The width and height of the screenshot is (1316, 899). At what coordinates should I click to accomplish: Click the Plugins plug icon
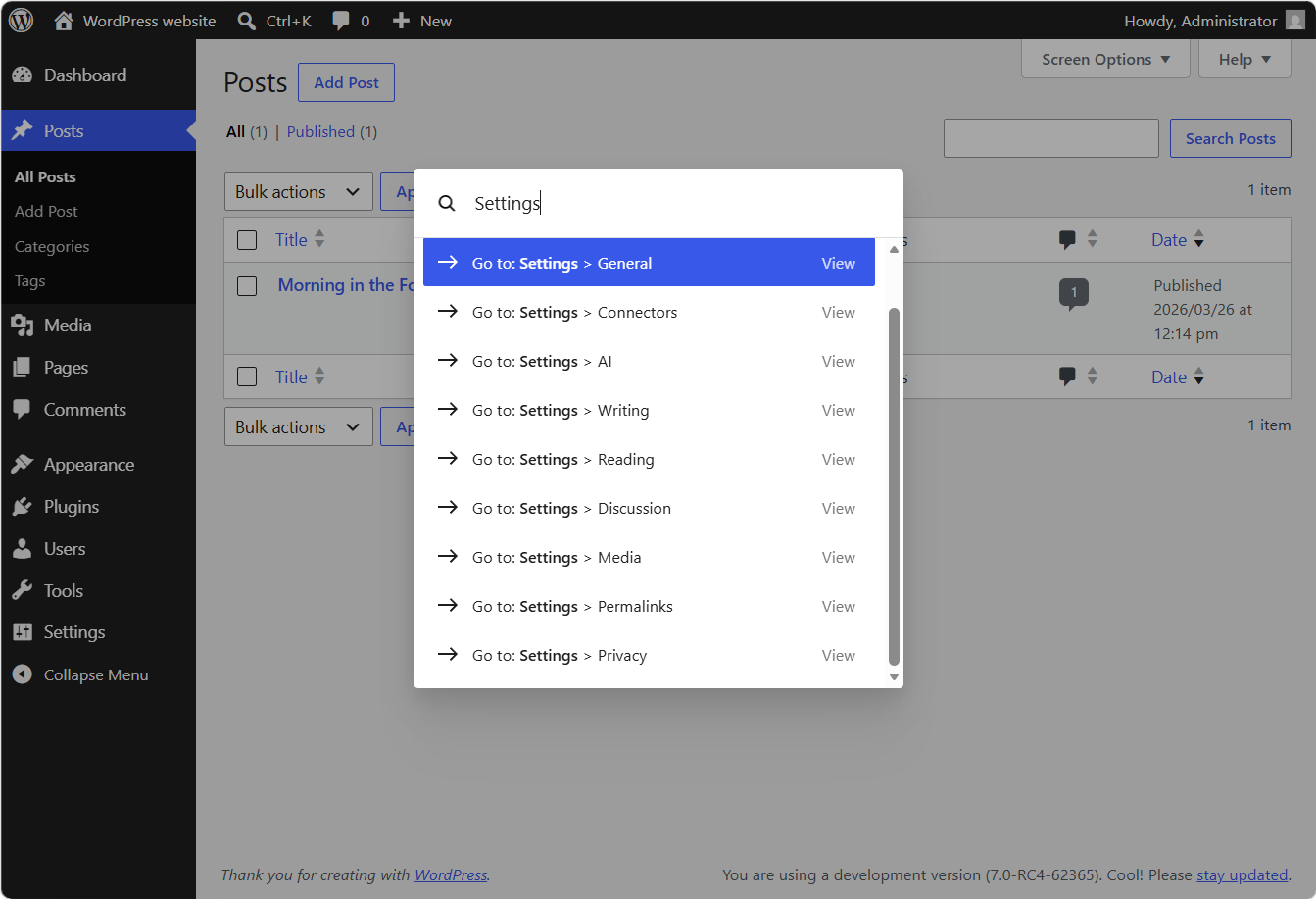[x=23, y=507]
